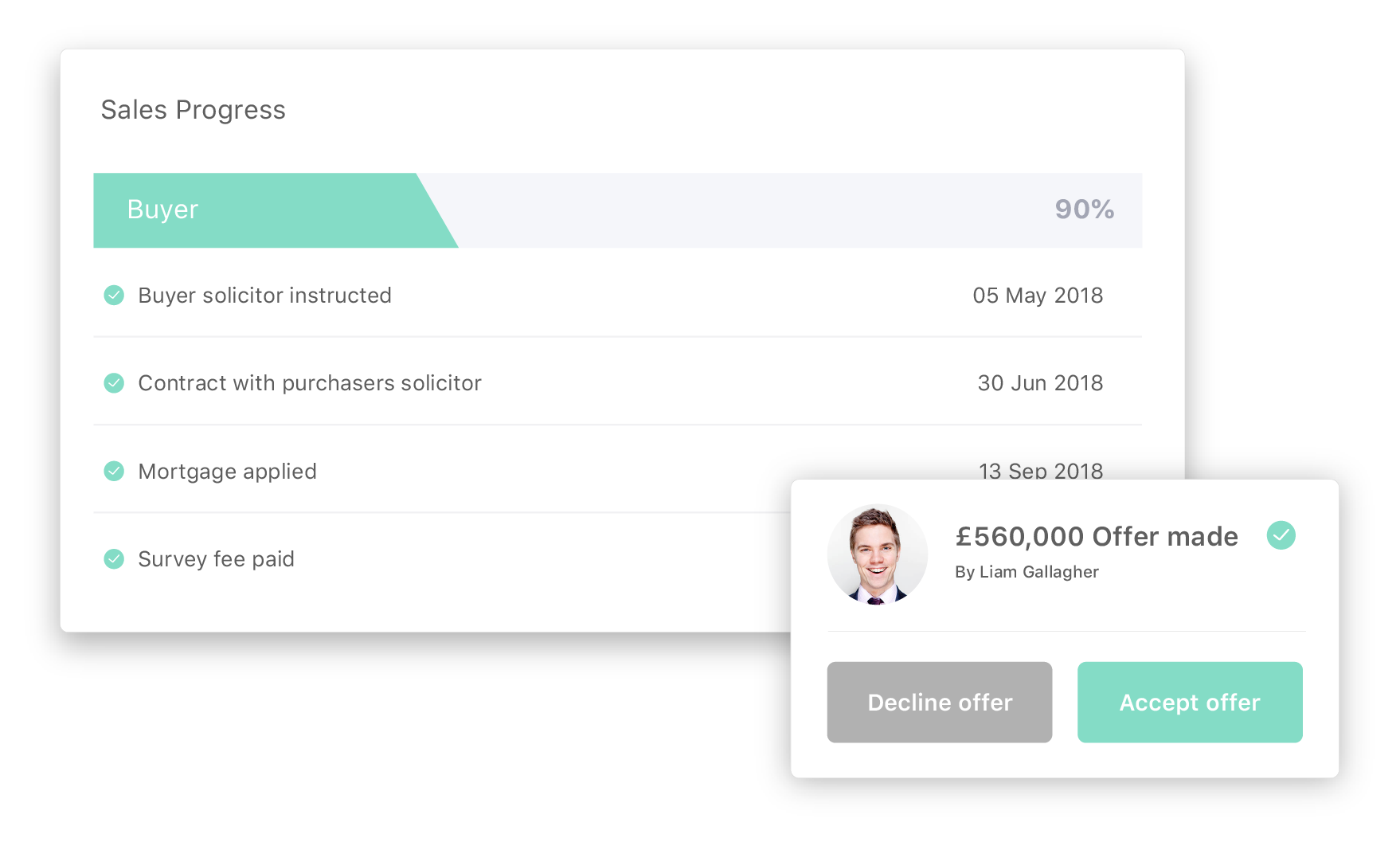Click the Buyer solicitor instructed check icon
The height and width of the screenshot is (842, 1400).
pos(114,296)
